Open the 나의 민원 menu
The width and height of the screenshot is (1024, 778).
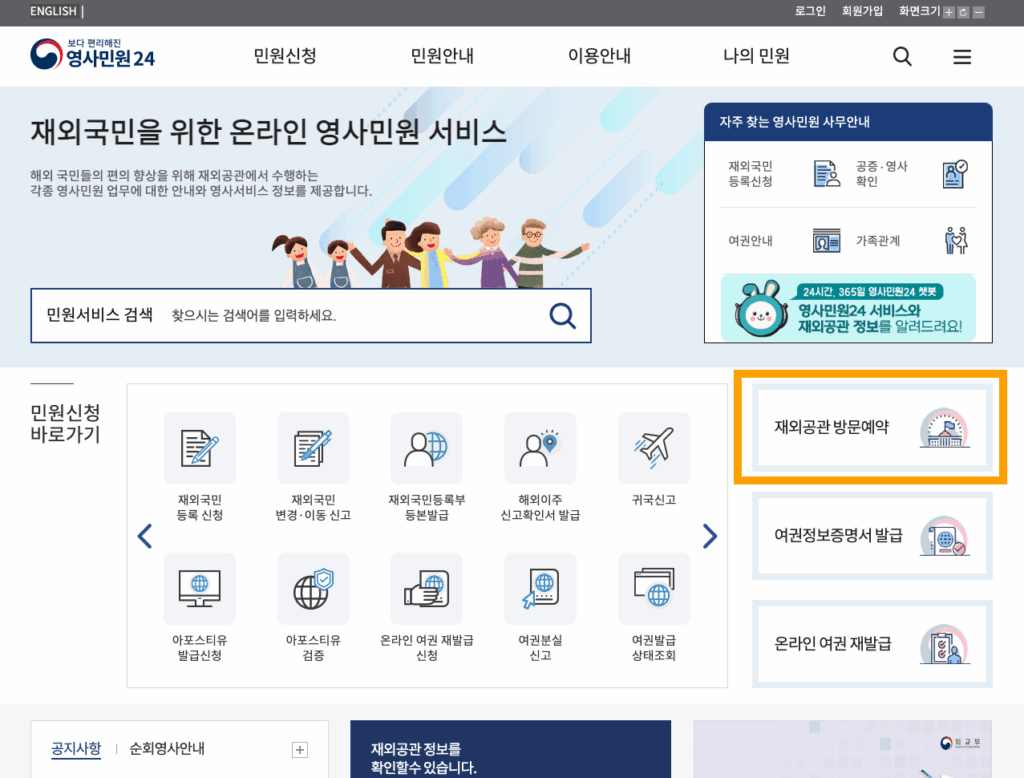pyautogui.click(x=756, y=56)
